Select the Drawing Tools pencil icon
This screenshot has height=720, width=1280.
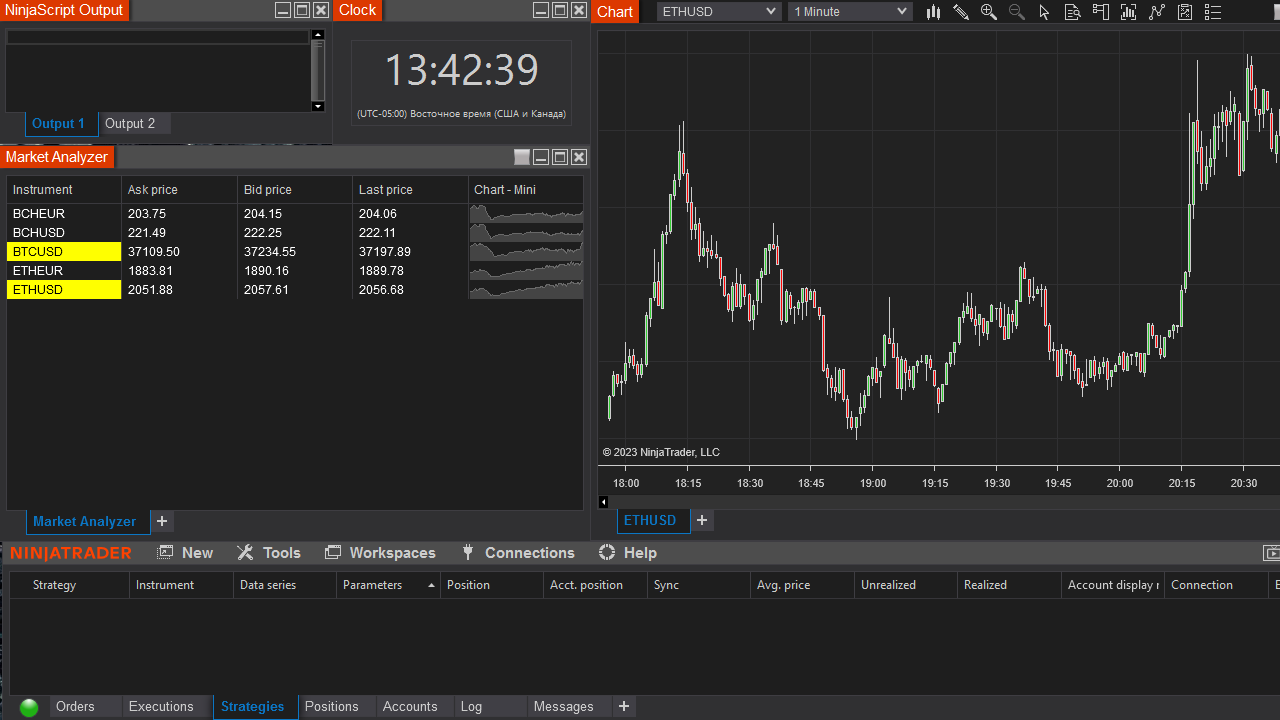pos(961,12)
